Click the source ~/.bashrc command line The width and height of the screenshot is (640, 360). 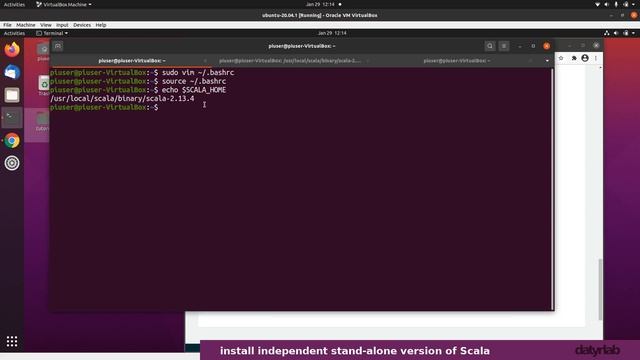pyautogui.click(x=194, y=81)
